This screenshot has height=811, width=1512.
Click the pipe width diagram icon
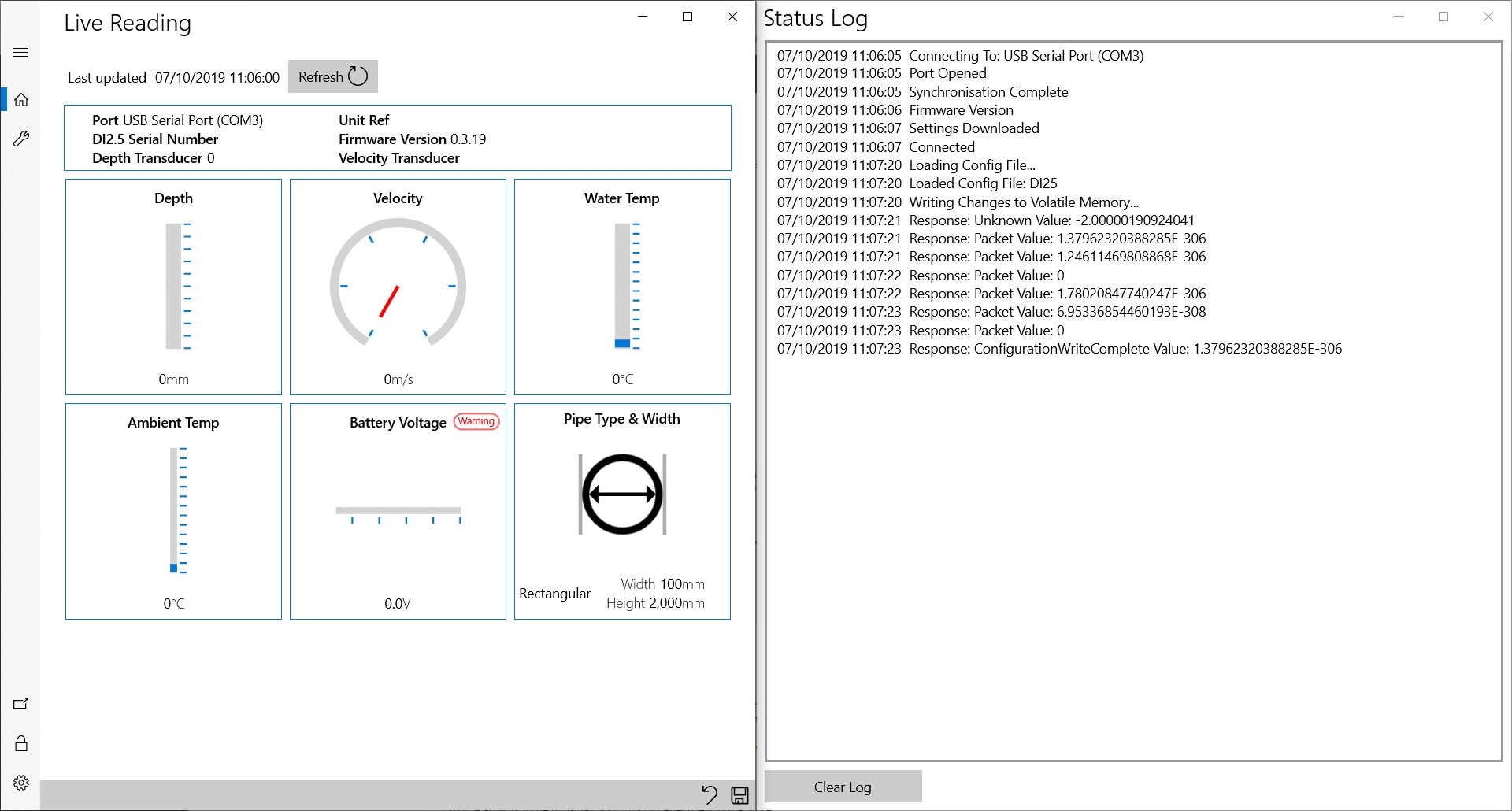(x=622, y=494)
